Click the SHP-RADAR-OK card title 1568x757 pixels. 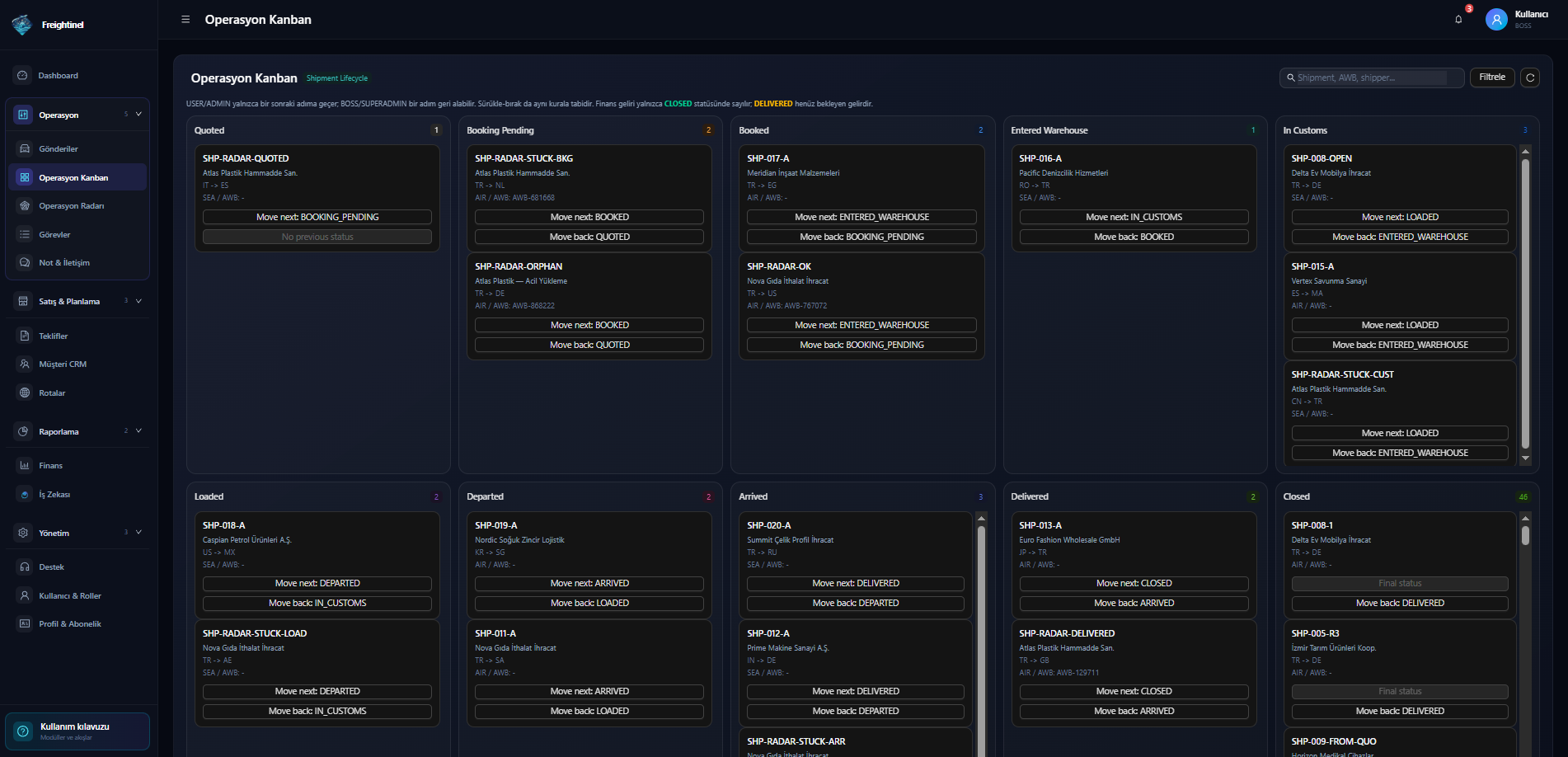(x=779, y=266)
